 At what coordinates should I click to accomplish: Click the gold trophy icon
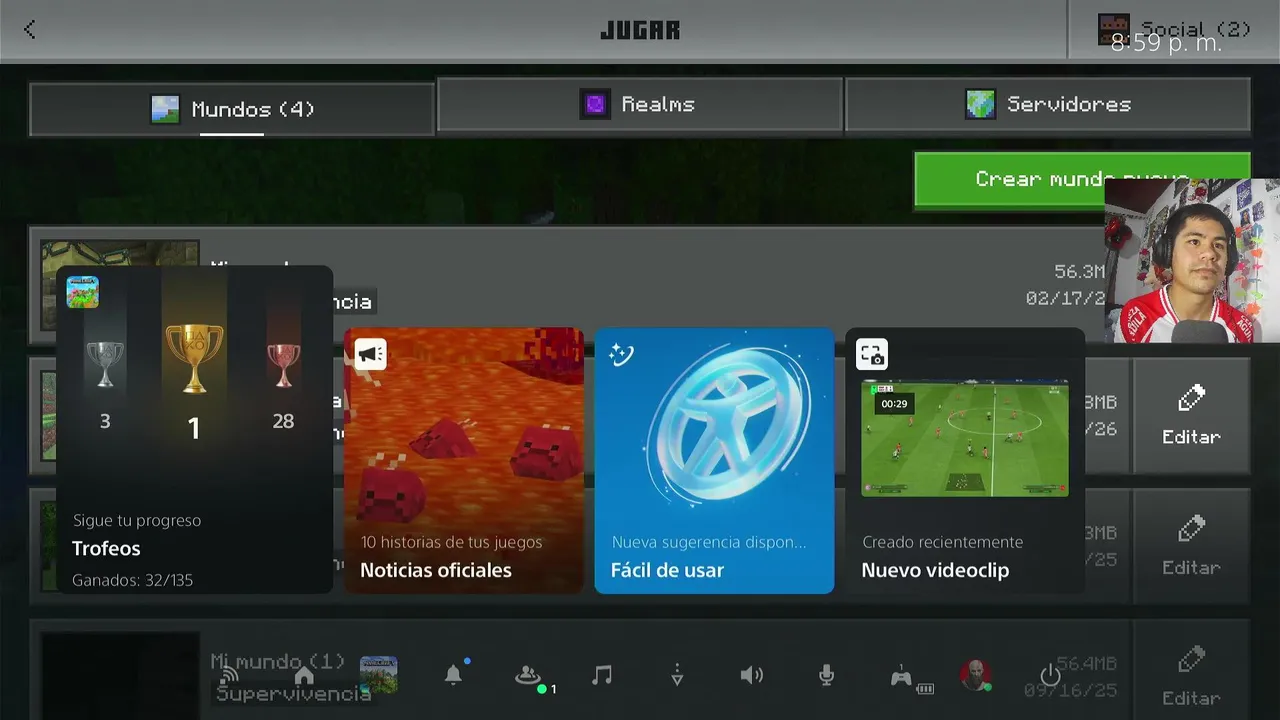tap(194, 358)
